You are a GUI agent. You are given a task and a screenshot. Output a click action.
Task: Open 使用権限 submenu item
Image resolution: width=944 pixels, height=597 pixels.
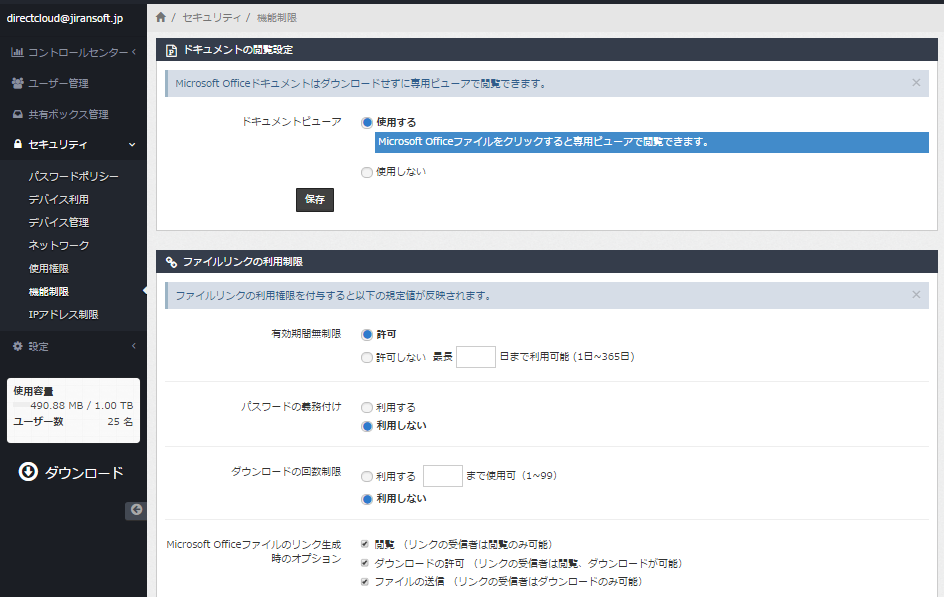pos(49,268)
